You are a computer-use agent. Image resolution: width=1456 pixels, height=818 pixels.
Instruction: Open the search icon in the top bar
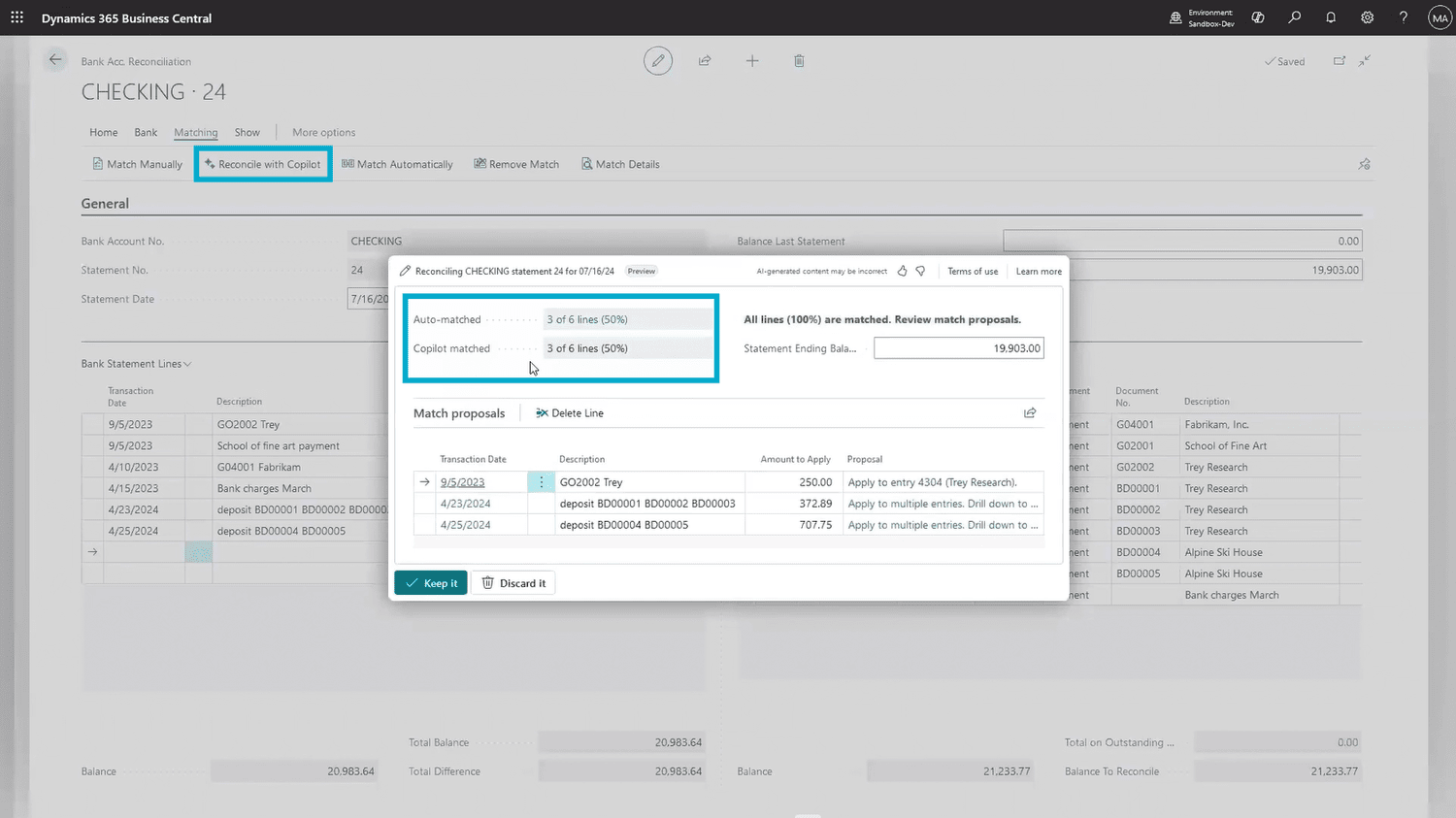point(1294,17)
